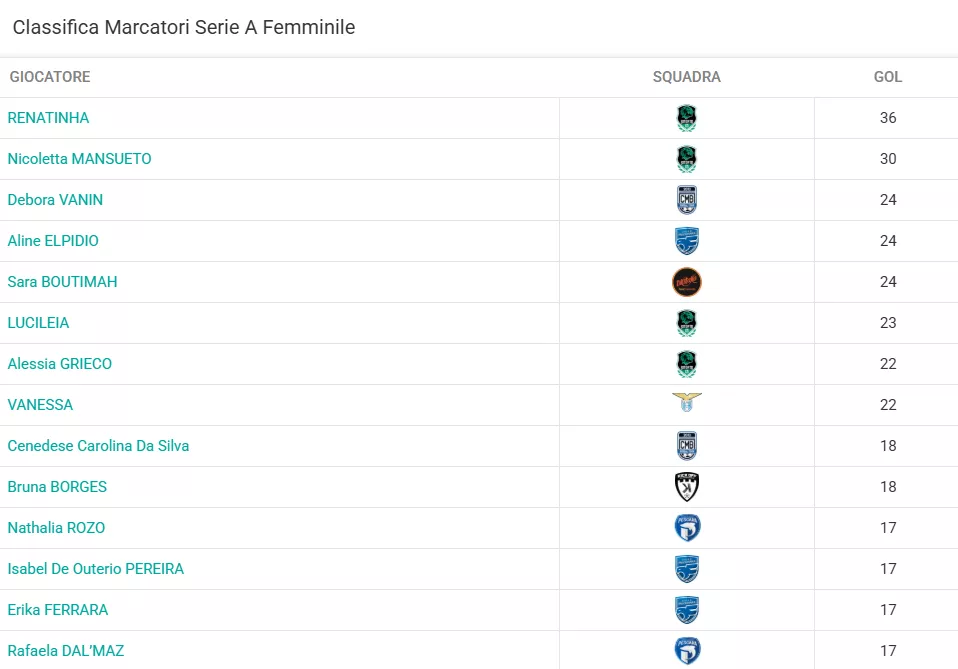This screenshot has width=958, height=669.
Task: Click the blue shield logo beside Aline ELPIDIO
Action: [687, 241]
